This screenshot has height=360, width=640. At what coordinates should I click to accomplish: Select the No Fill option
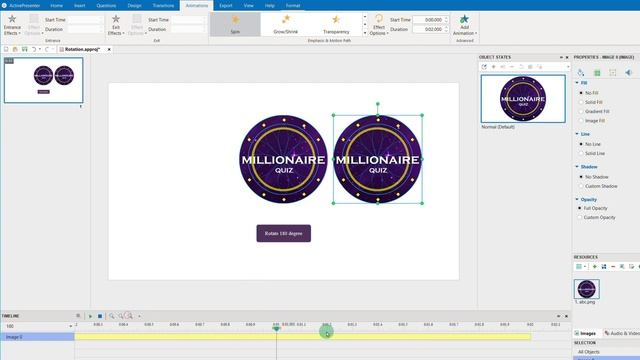click(x=589, y=93)
